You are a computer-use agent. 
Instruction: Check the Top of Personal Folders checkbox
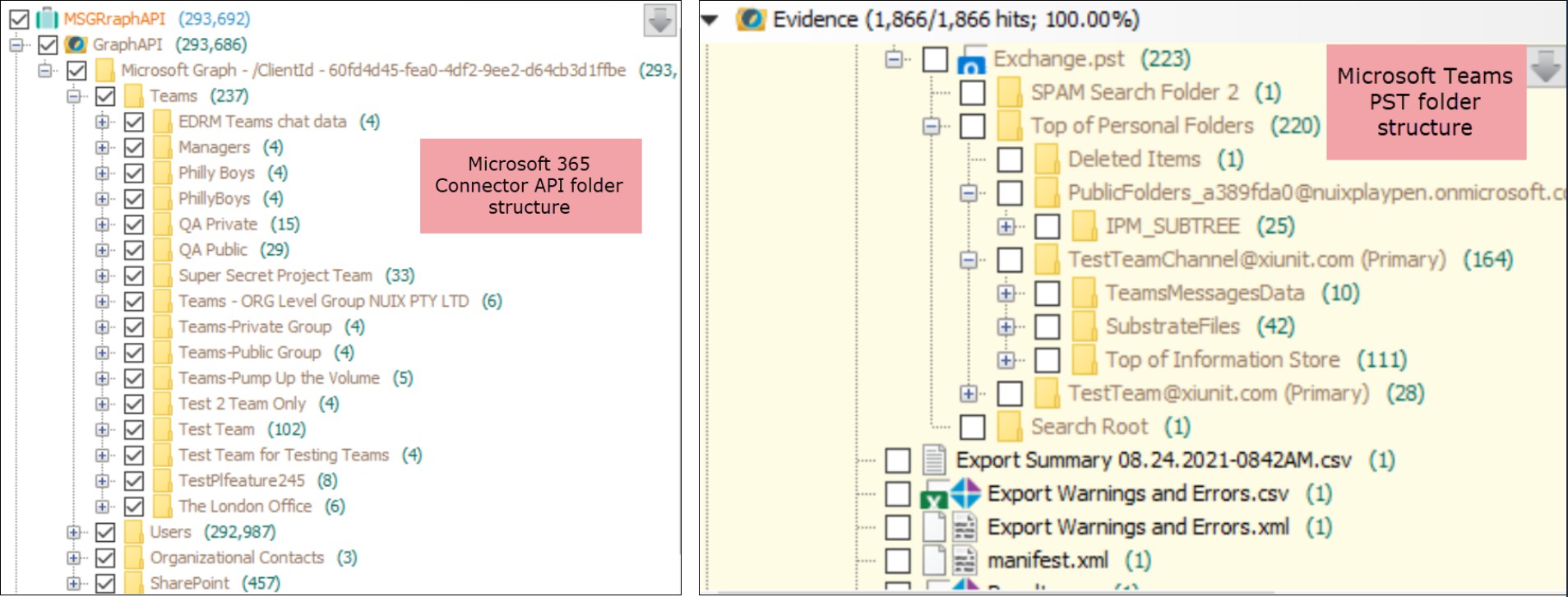click(973, 126)
